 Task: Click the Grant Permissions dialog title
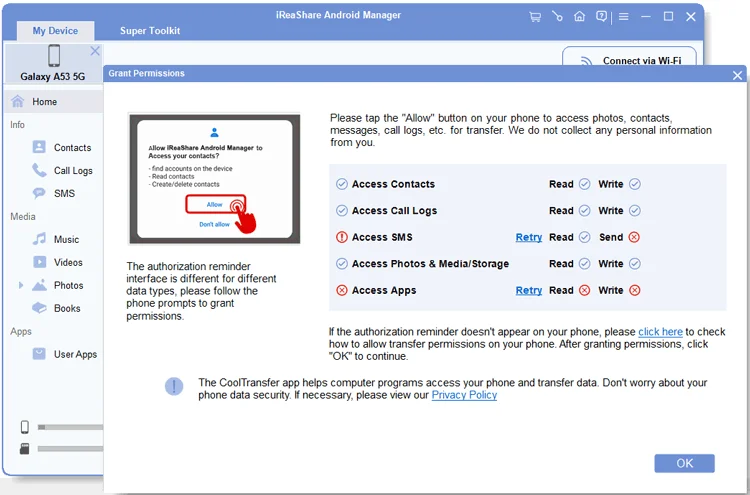click(x=146, y=73)
